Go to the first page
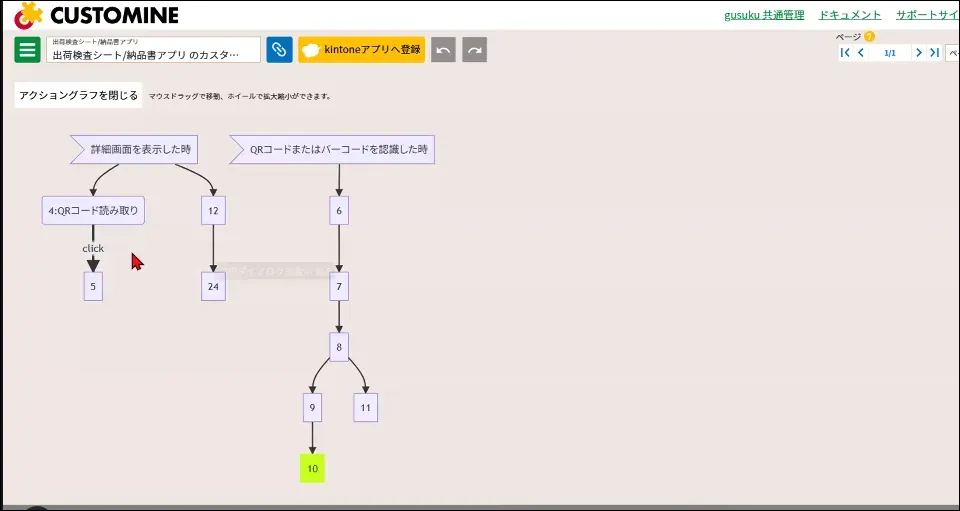Viewport: 960px width, 511px height. [x=845, y=53]
